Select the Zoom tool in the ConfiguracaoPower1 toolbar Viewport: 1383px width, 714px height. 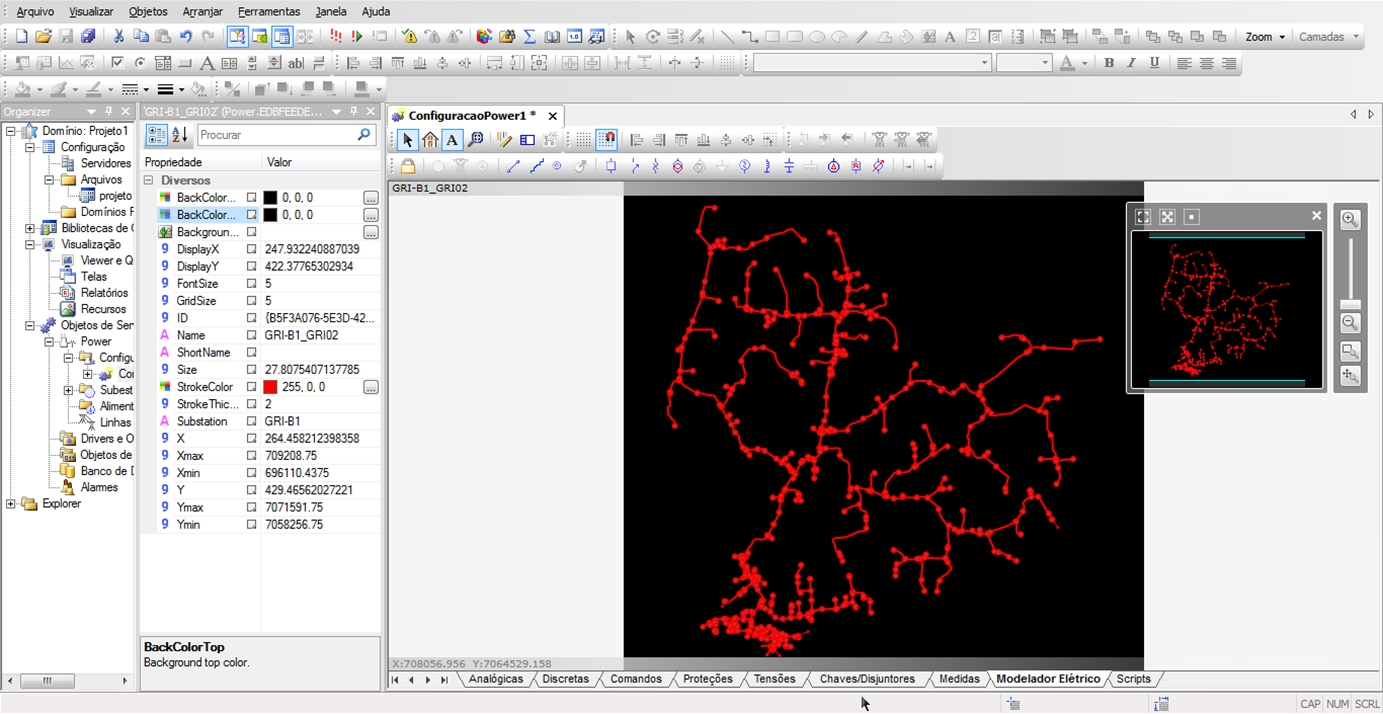(475, 140)
